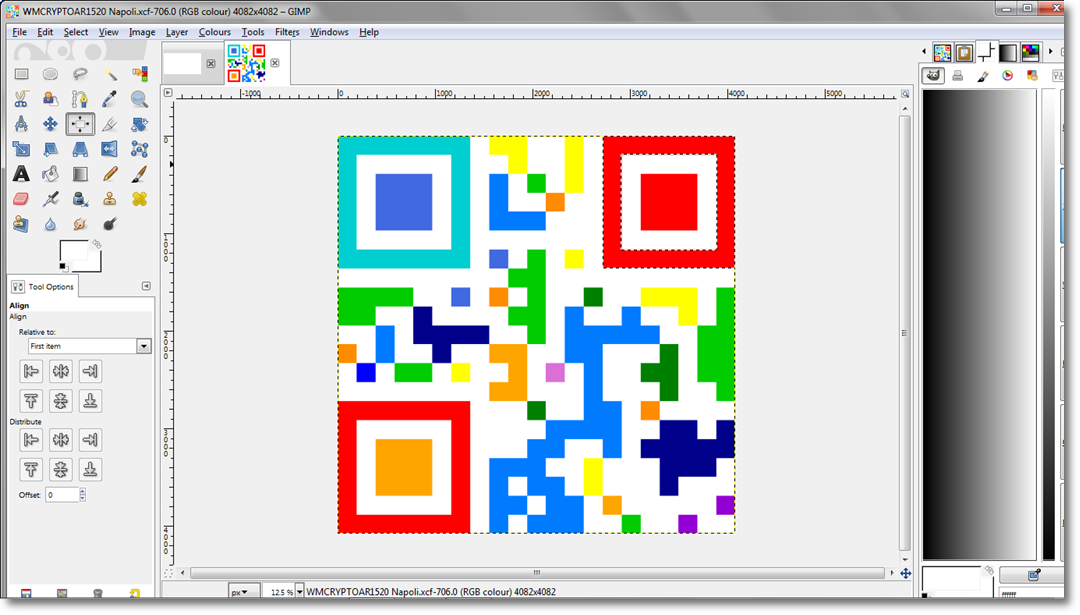Choose the Free Select lasso tool
The height and width of the screenshot is (615, 1080).
pyautogui.click(x=80, y=74)
